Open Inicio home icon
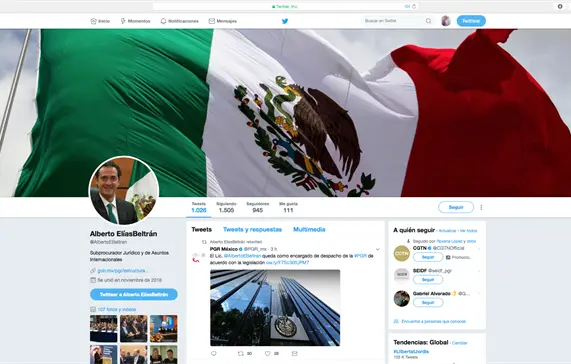The image size is (571, 364). coord(94,21)
